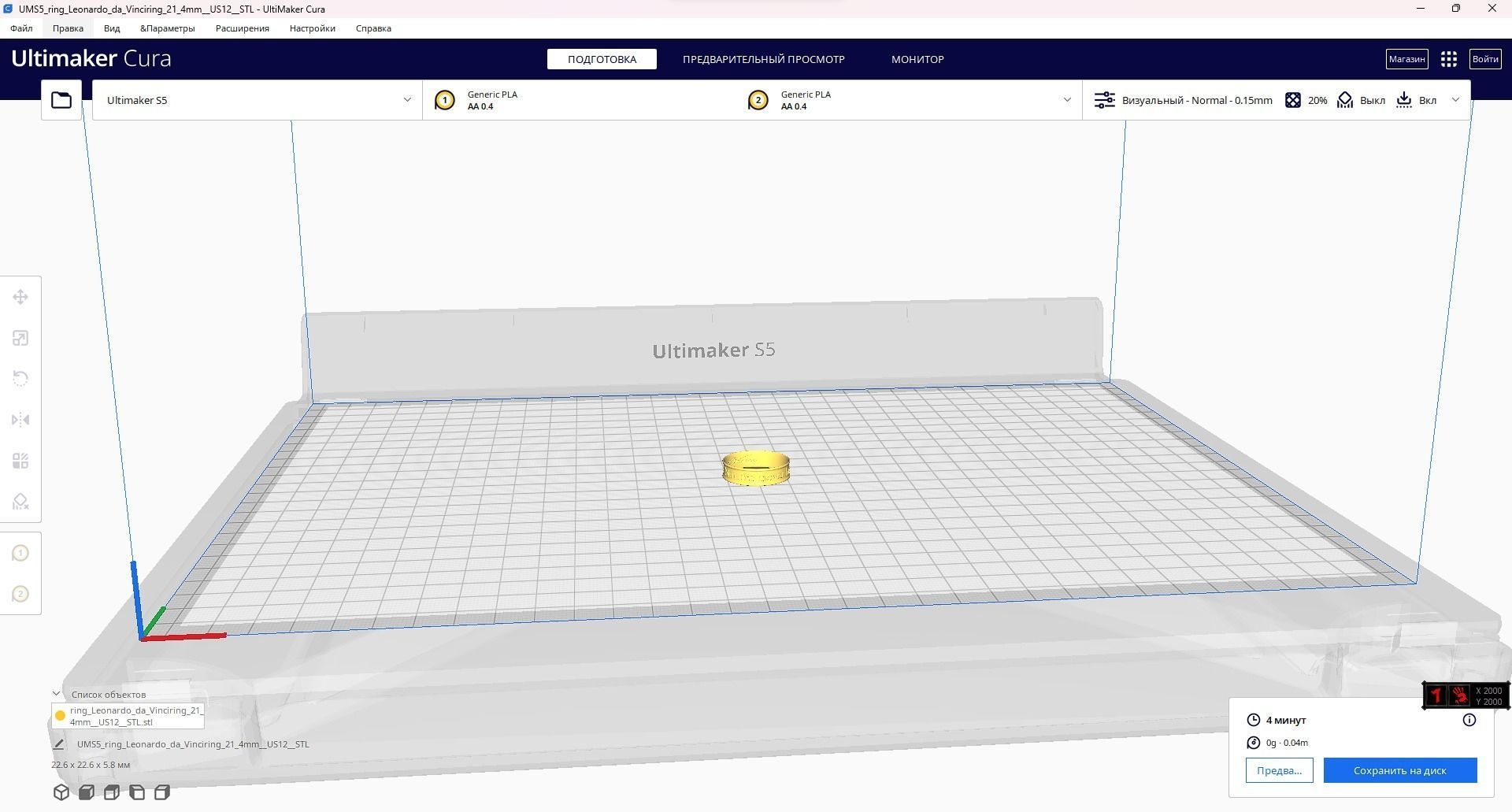Image resolution: width=1512 pixels, height=812 pixels.
Task: Select the Rotate tool in left toolbar
Action: point(20,379)
